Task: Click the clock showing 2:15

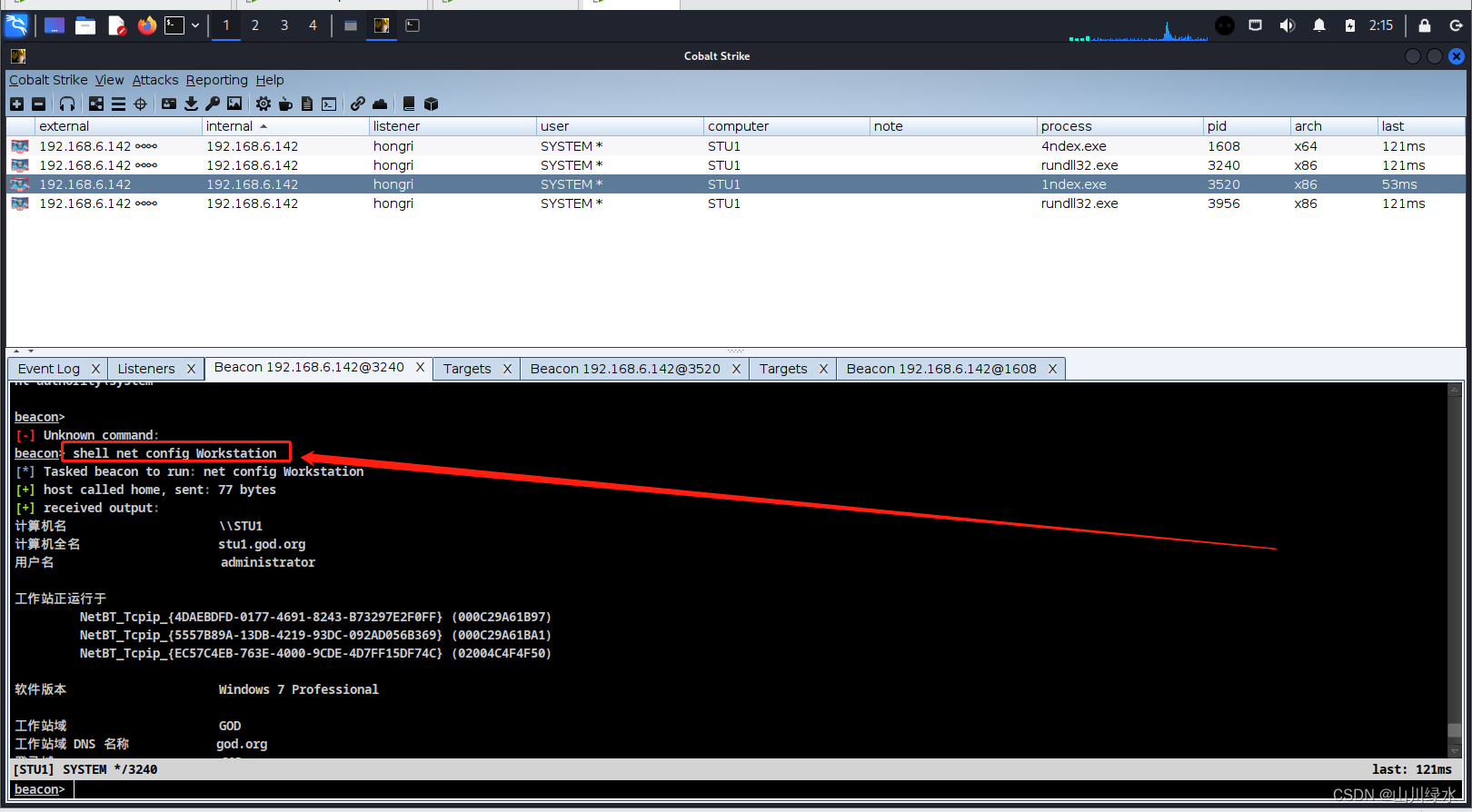Action: (1381, 25)
